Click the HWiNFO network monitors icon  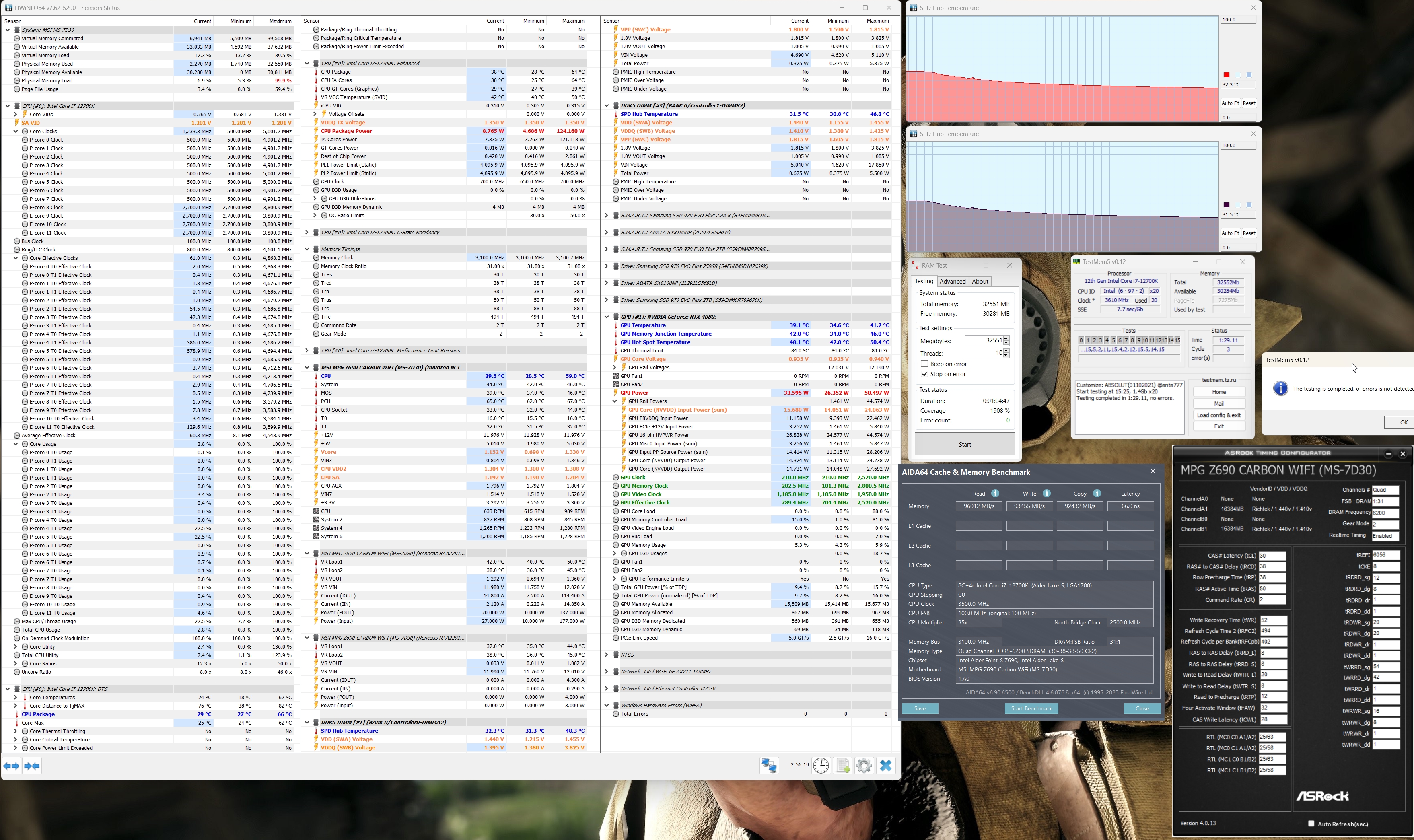pyautogui.click(x=769, y=766)
